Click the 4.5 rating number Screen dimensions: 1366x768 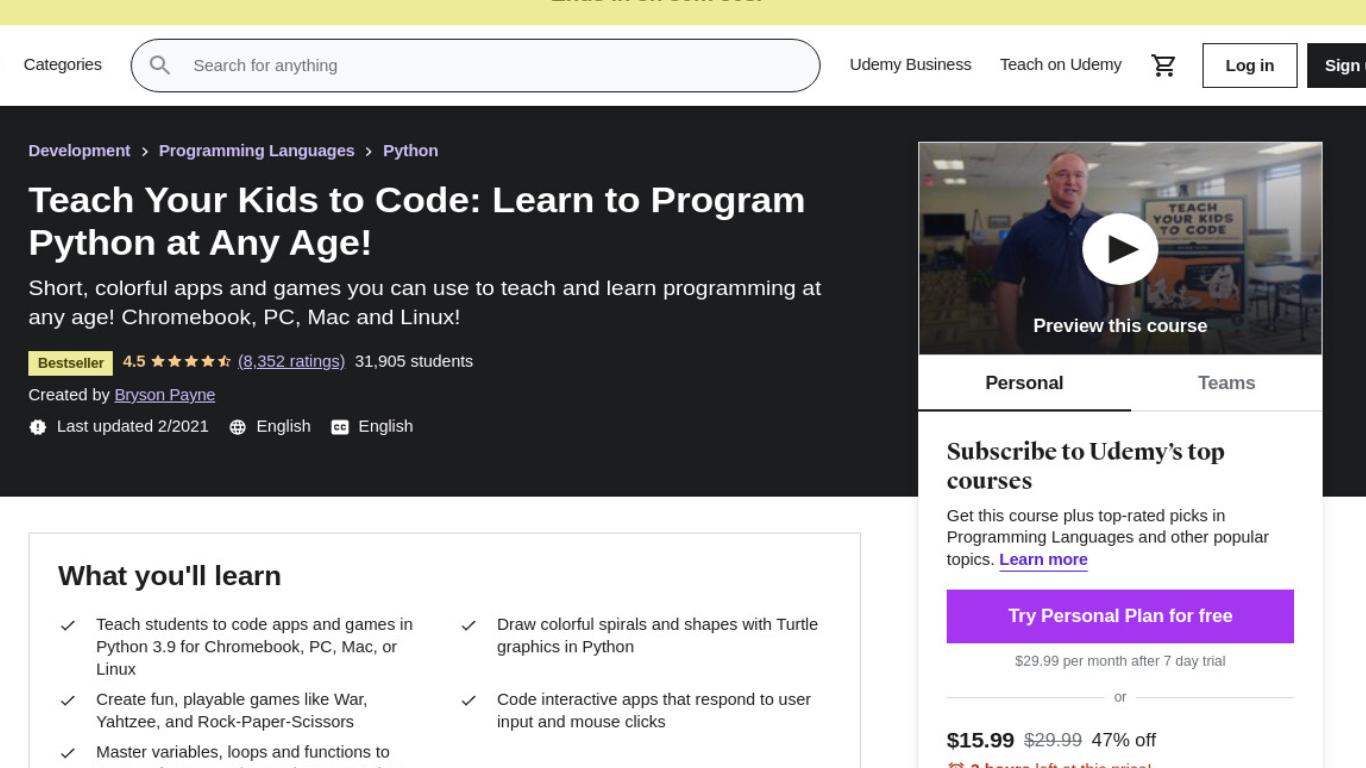[x=134, y=361]
